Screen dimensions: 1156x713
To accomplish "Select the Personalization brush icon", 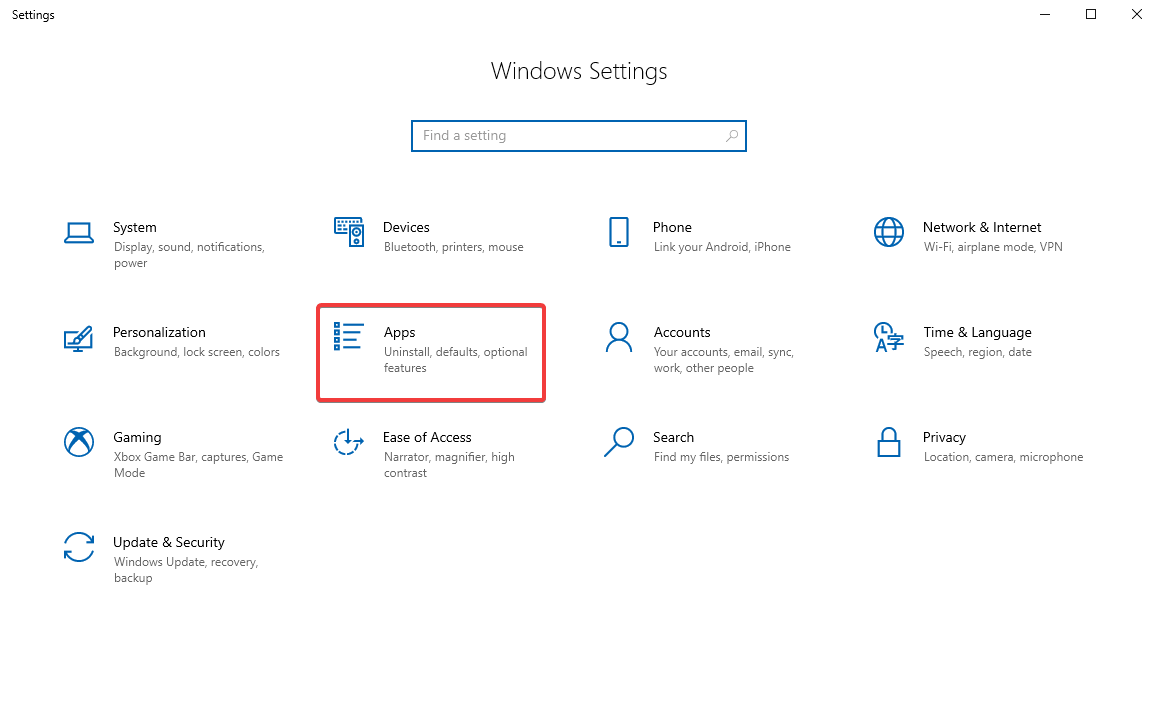I will coord(79,339).
